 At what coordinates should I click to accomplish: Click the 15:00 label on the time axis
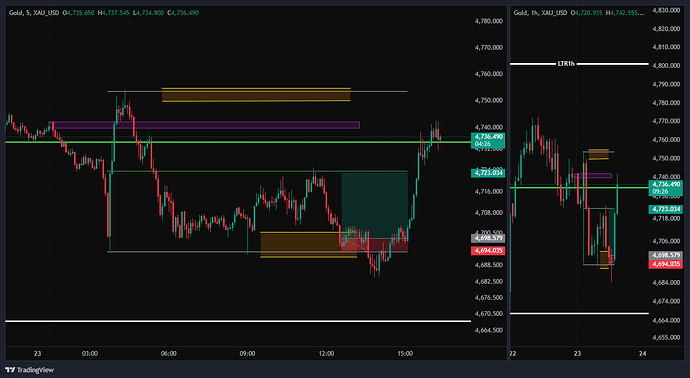coord(405,353)
